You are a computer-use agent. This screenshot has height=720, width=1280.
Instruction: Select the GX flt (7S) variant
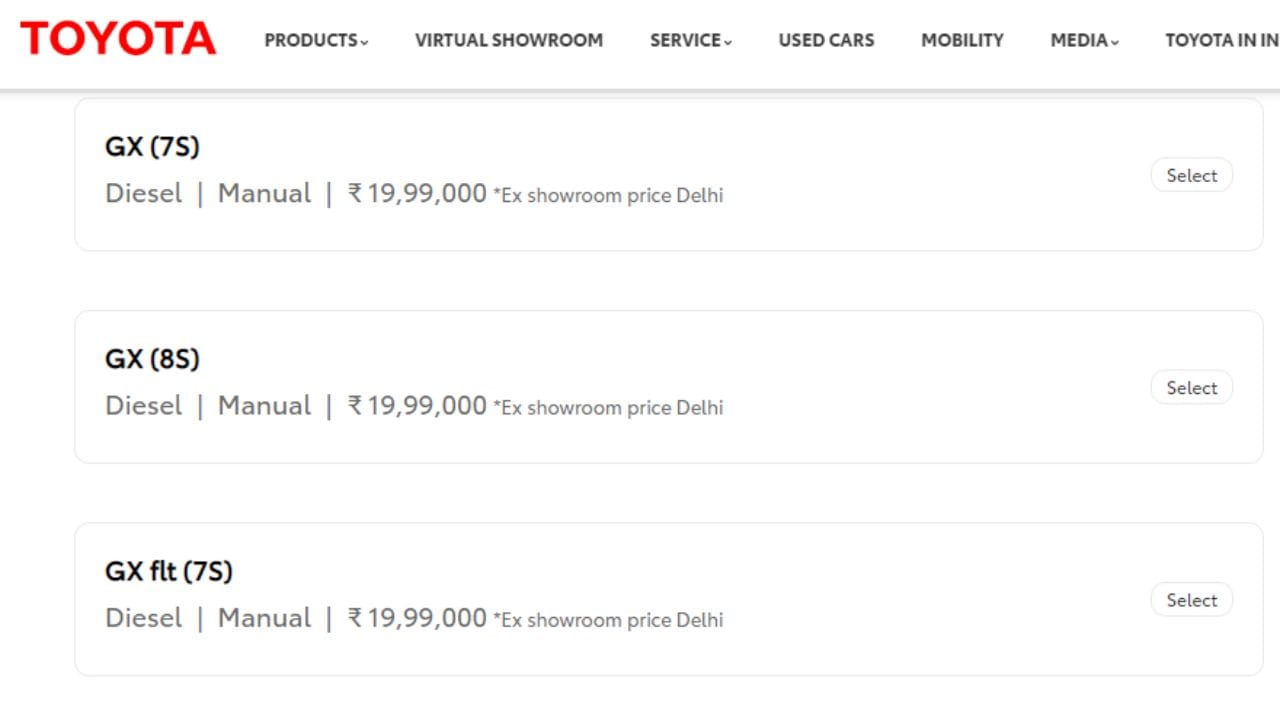pyautogui.click(x=1191, y=600)
